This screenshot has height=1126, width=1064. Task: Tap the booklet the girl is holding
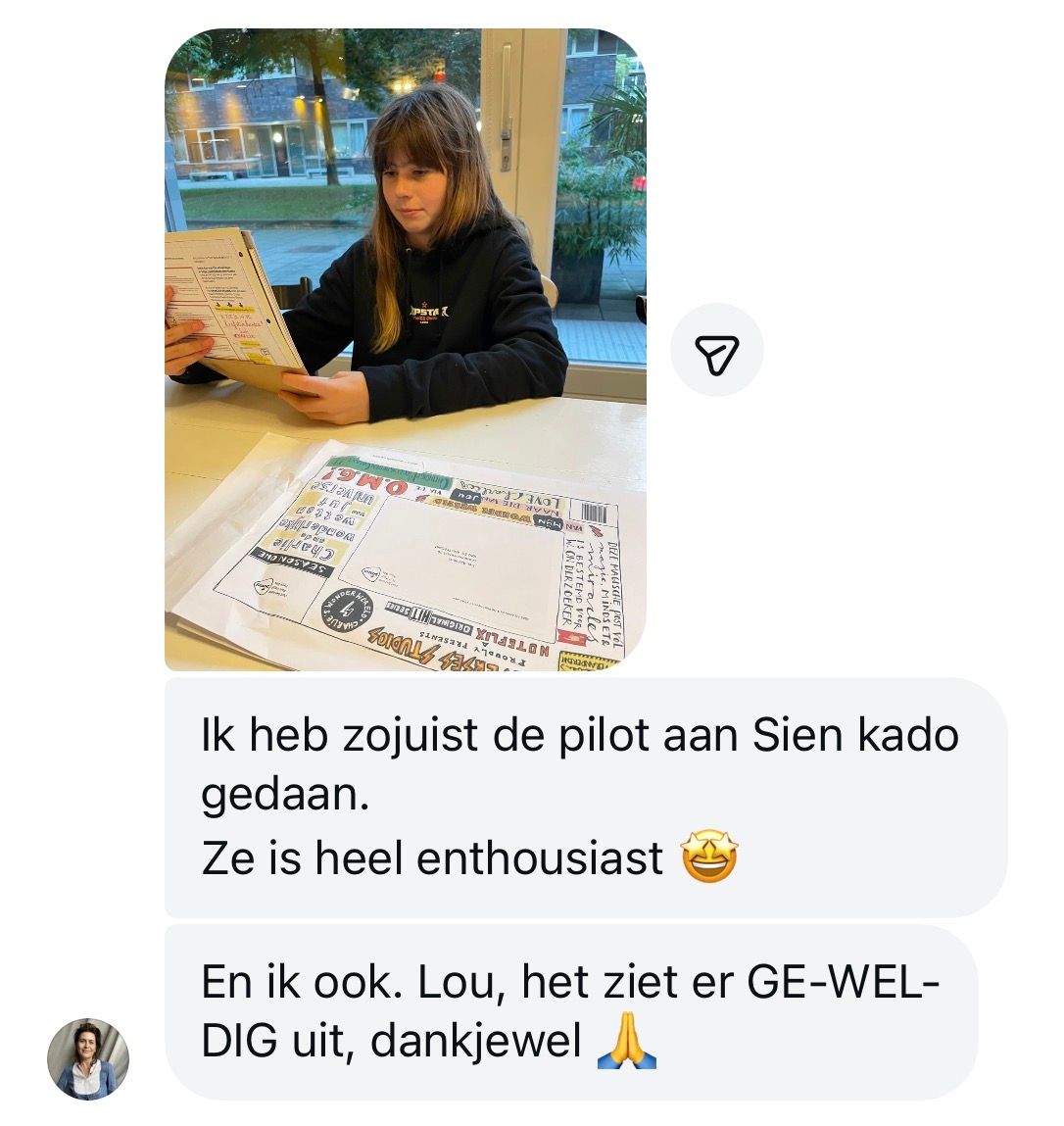click(x=235, y=309)
